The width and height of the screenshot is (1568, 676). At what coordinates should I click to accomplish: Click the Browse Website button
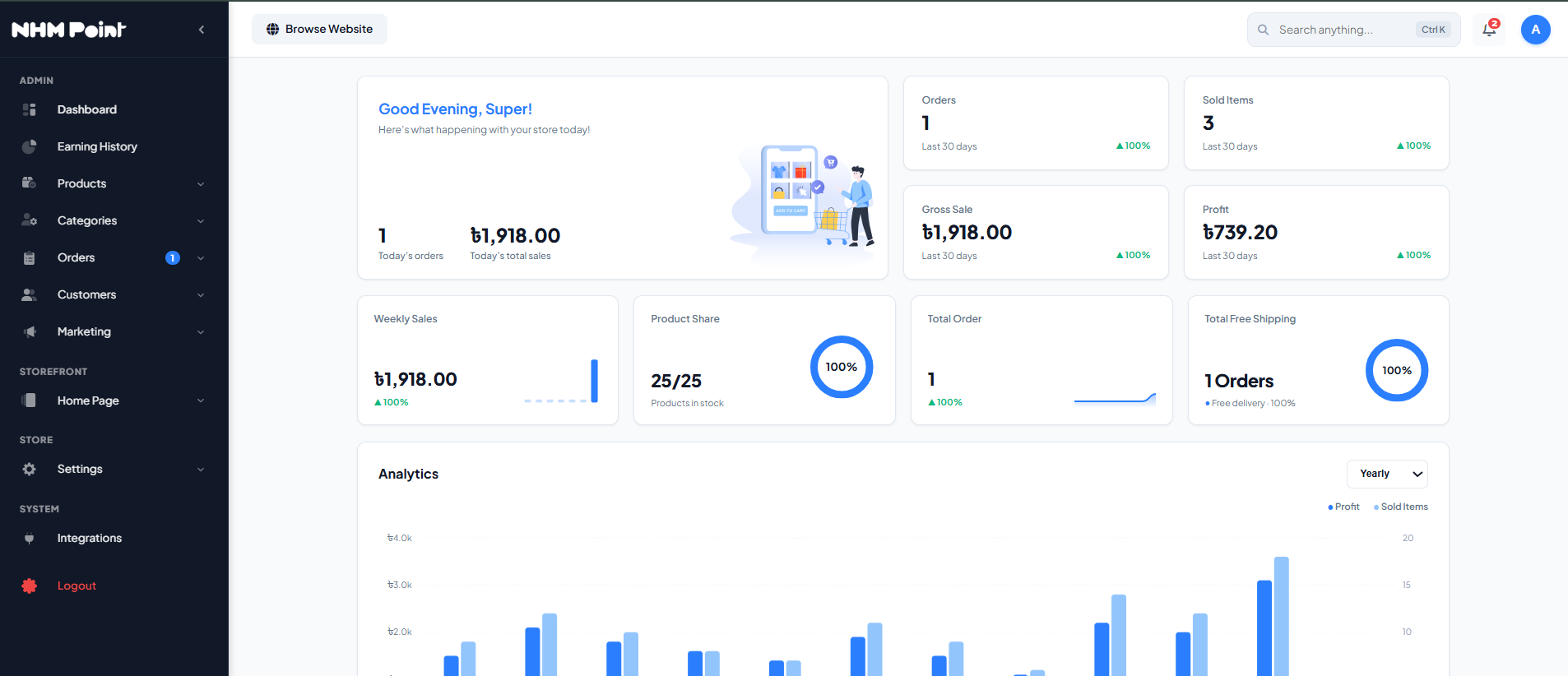pyautogui.click(x=319, y=30)
